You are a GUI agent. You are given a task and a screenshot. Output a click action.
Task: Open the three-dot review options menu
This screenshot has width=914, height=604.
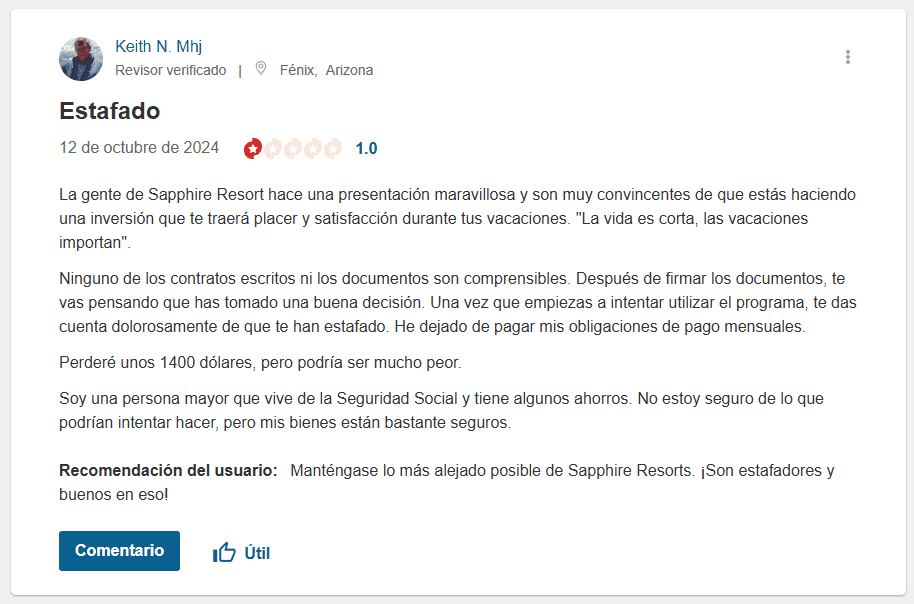pos(847,57)
